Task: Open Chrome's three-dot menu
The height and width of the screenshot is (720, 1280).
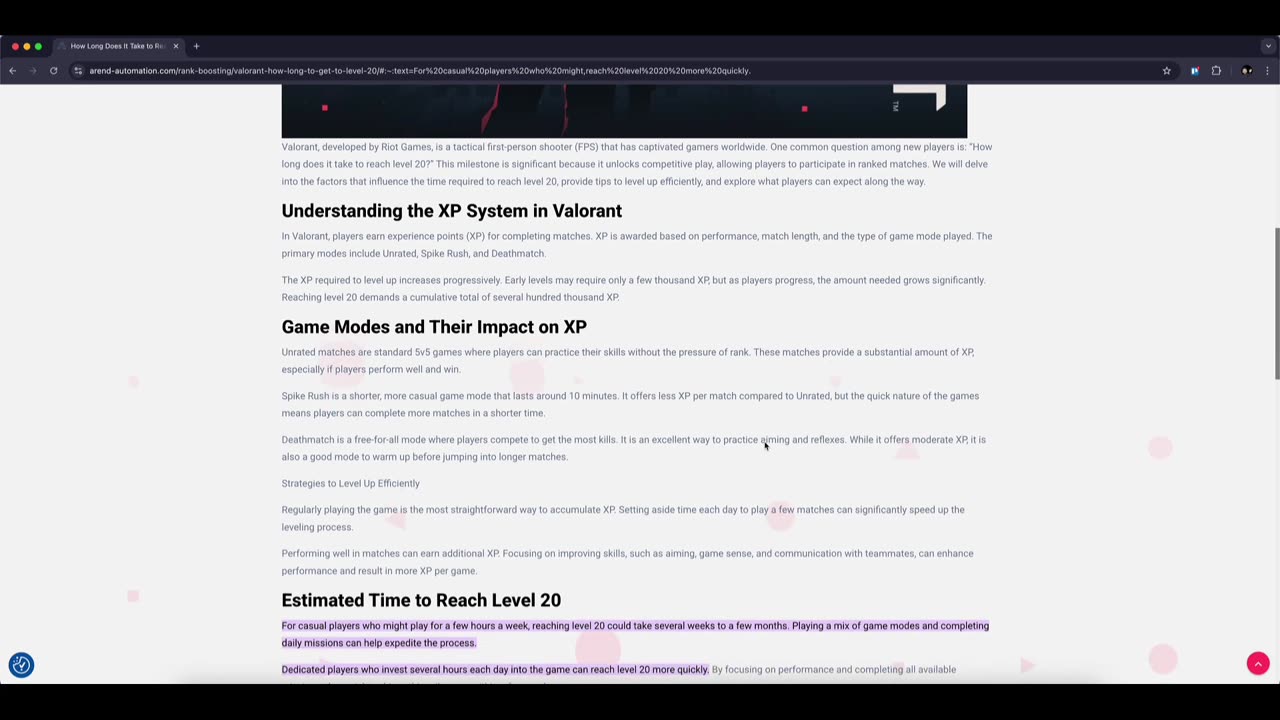Action: (x=1267, y=71)
